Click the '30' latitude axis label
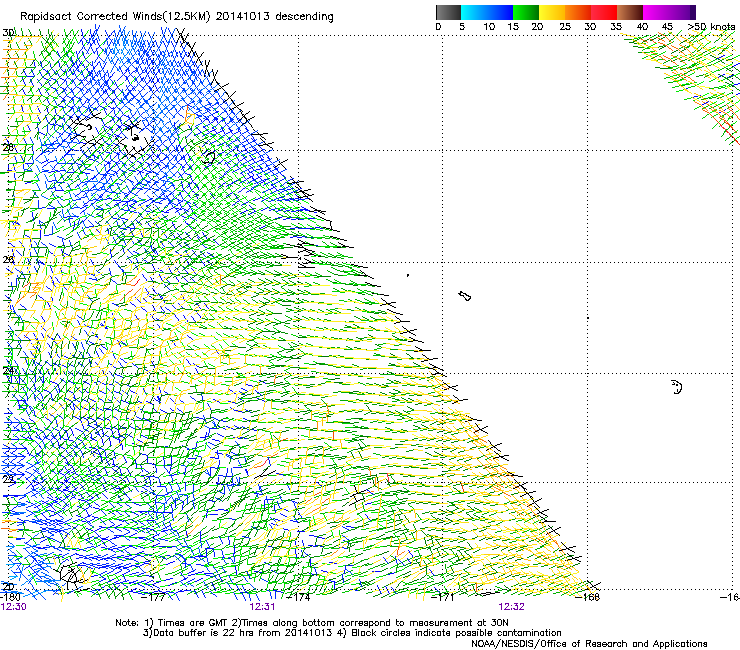Image resolution: width=740 pixels, height=650 pixels. pyautogui.click(x=8, y=33)
